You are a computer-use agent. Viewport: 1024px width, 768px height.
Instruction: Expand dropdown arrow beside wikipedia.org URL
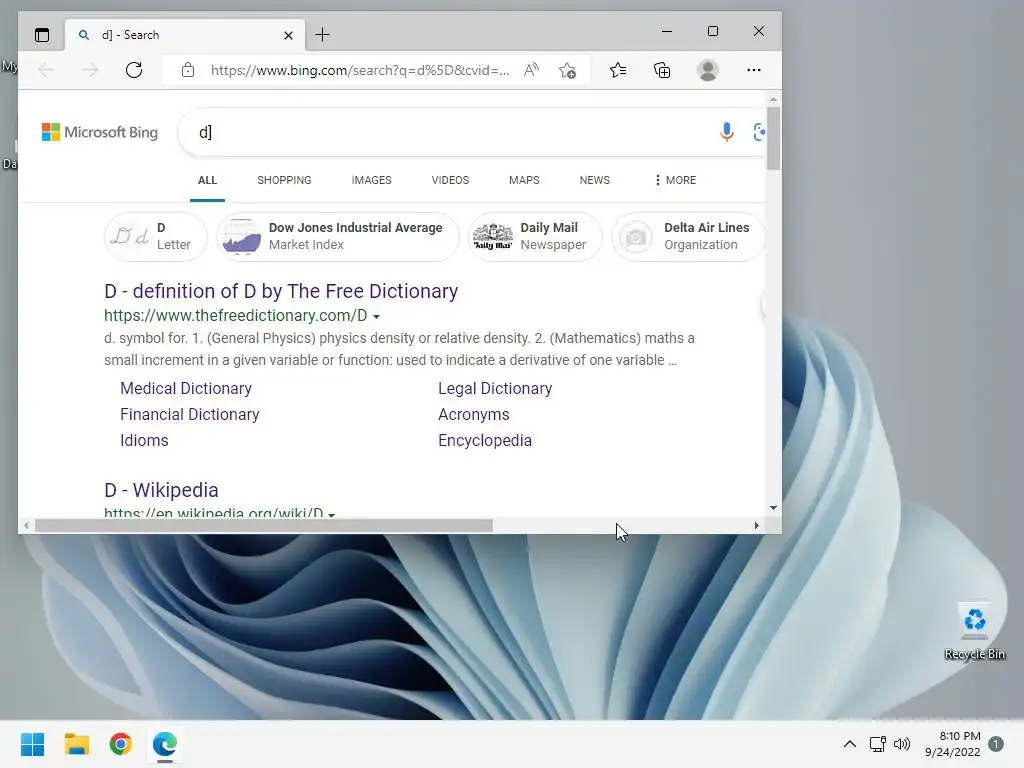click(x=332, y=515)
